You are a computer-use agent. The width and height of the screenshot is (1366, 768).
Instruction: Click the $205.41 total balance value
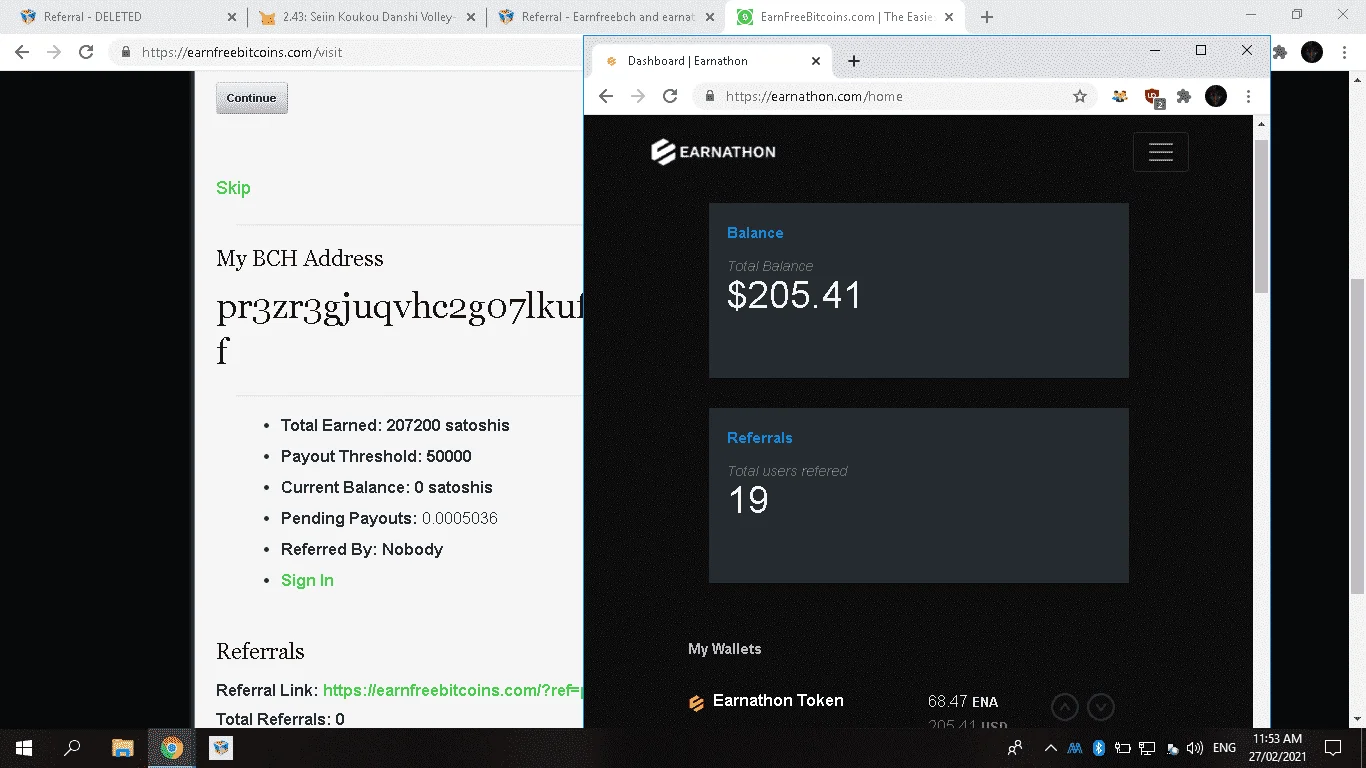click(794, 295)
